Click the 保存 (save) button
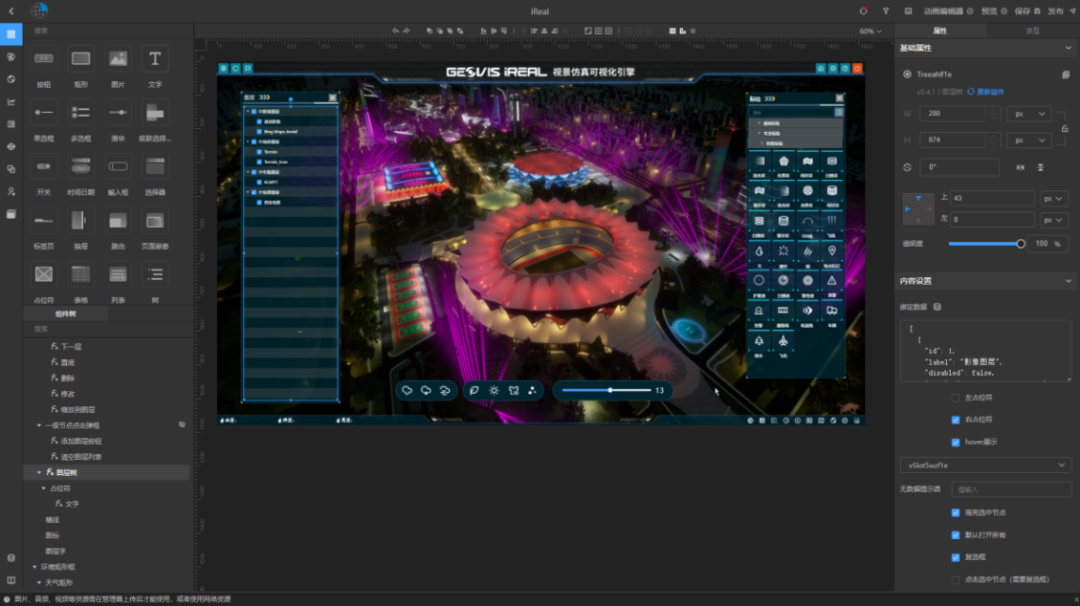 tap(1021, 11)
